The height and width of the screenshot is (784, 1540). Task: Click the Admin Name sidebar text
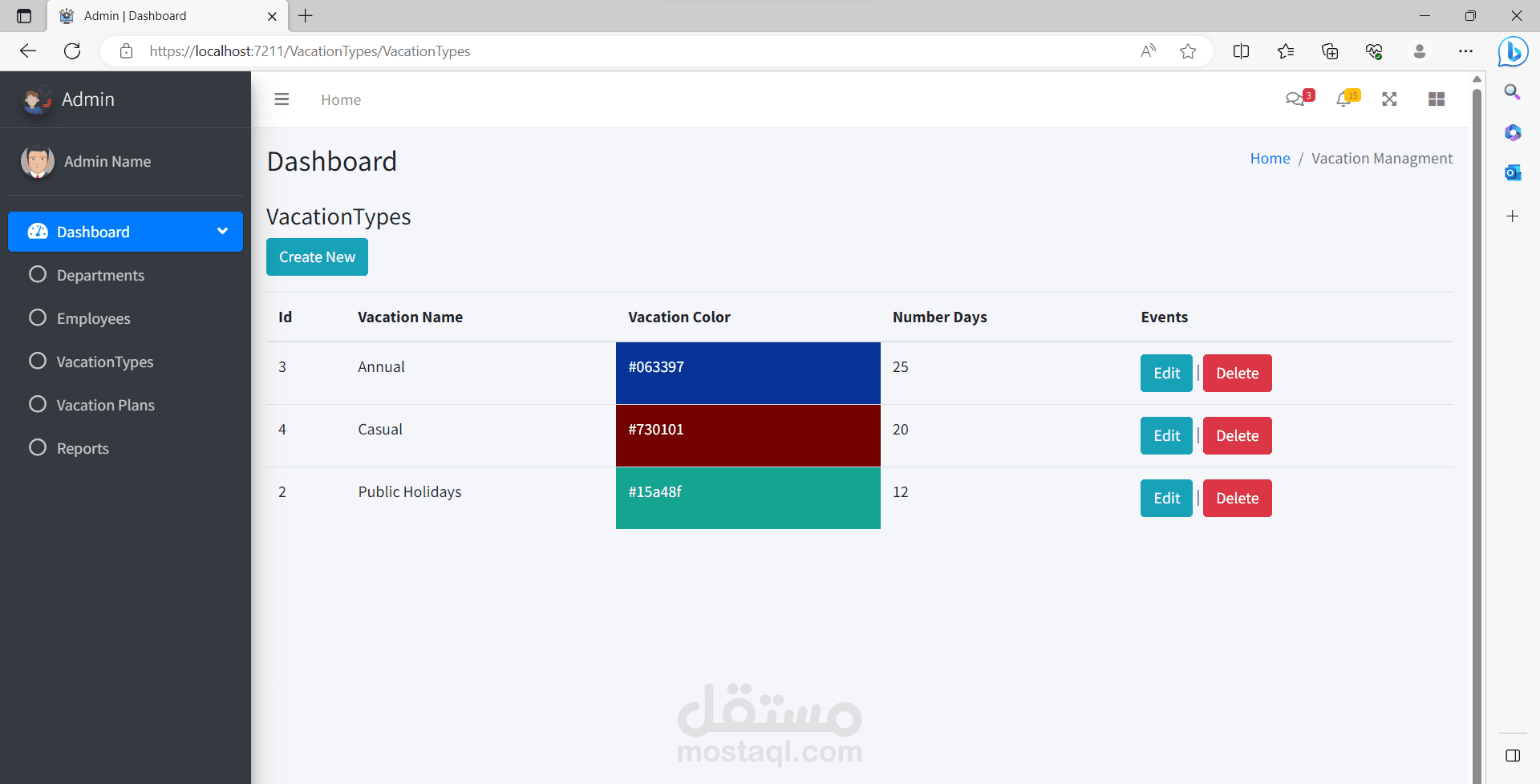(107, 161)
